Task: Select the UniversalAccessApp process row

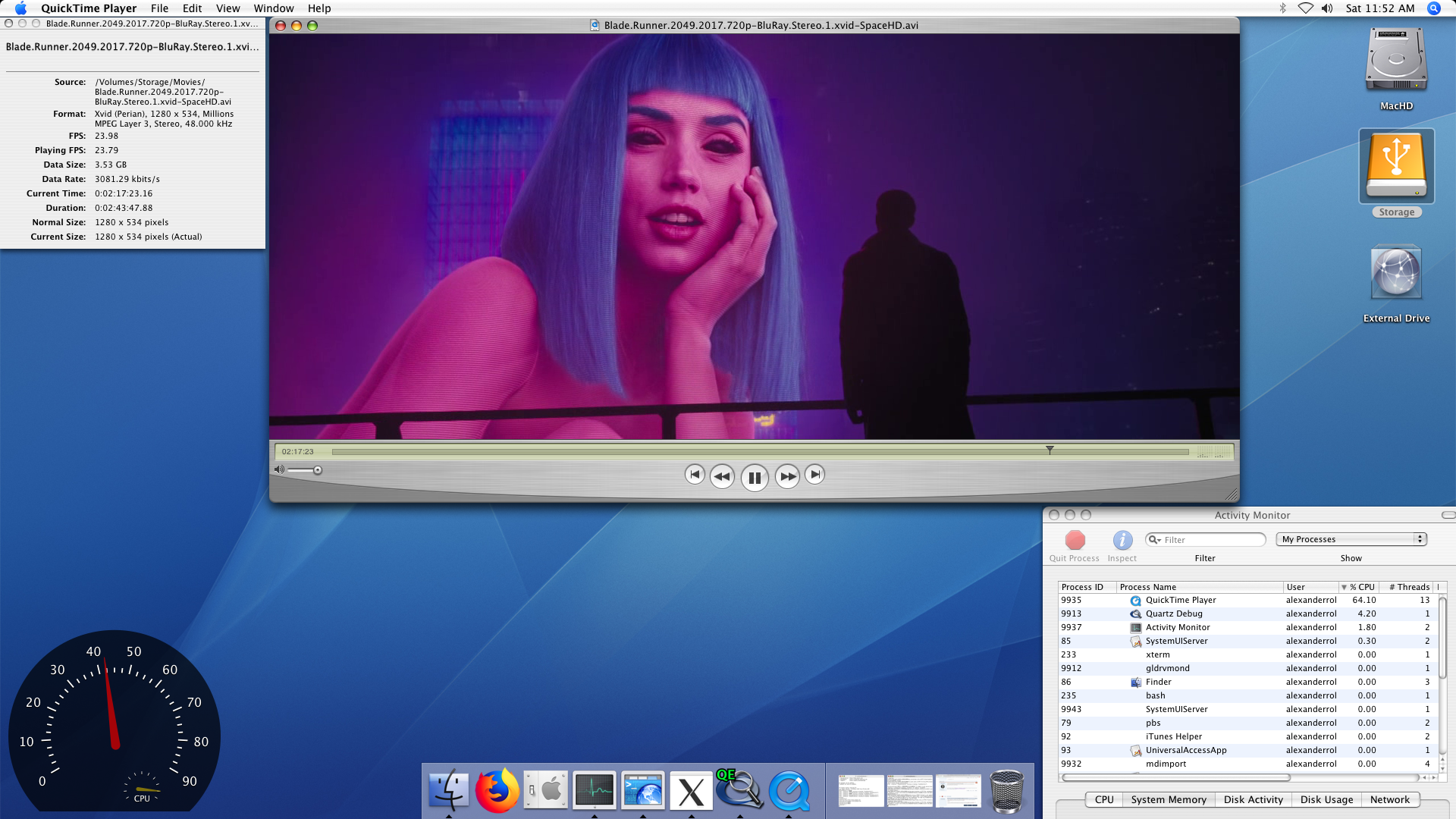Action: click(1247, 750)
